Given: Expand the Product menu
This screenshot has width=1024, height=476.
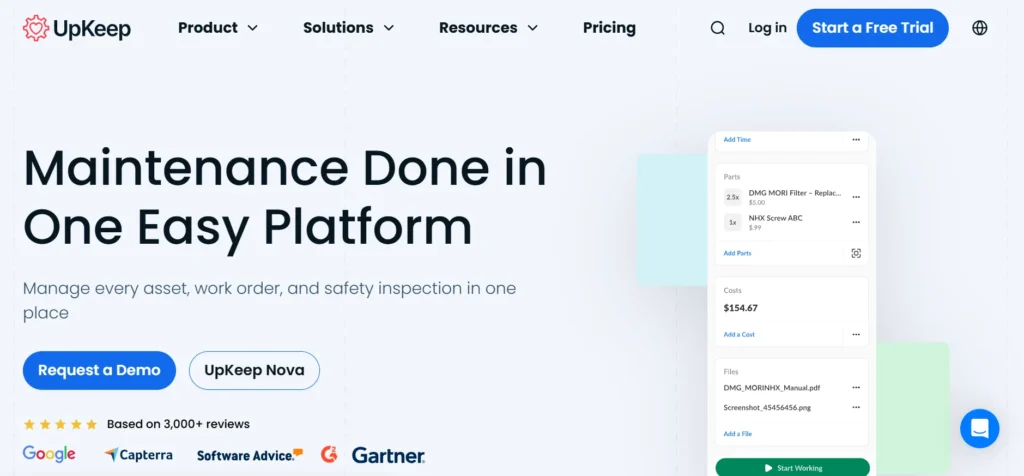Looking at the screenshot, I should pos(217,28).
